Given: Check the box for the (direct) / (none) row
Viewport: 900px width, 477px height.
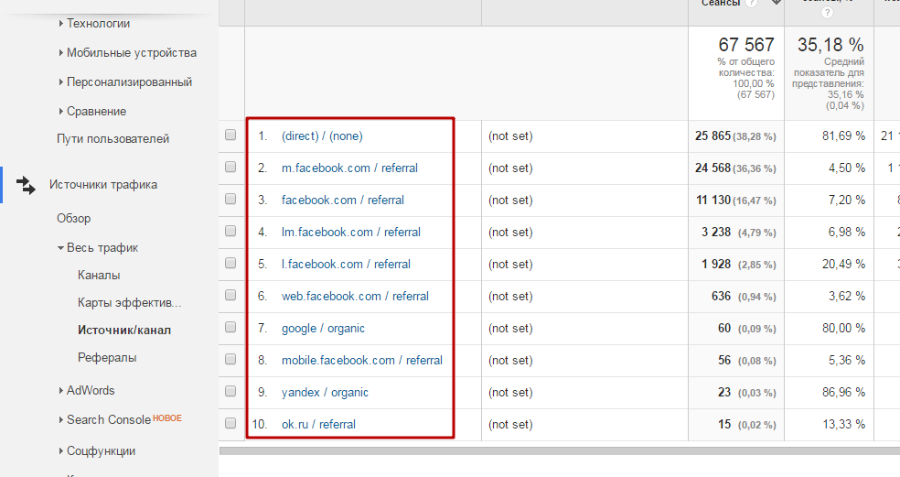Looking at the screenshot, I should pyautogui.click(x=231, y=136).
